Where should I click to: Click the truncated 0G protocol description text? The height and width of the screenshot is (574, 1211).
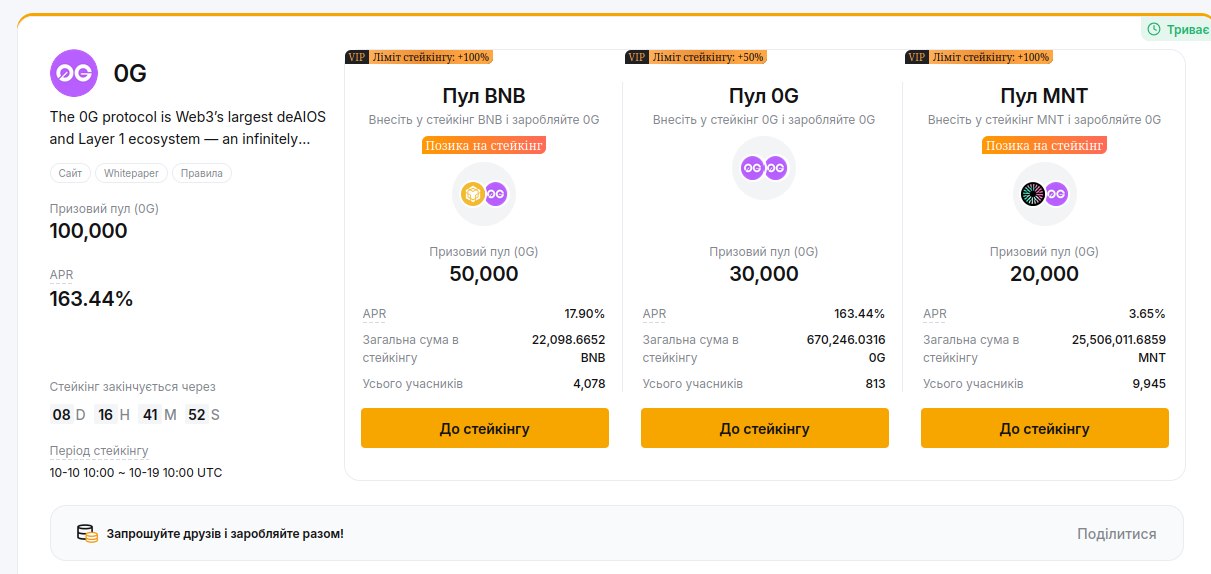187,128
